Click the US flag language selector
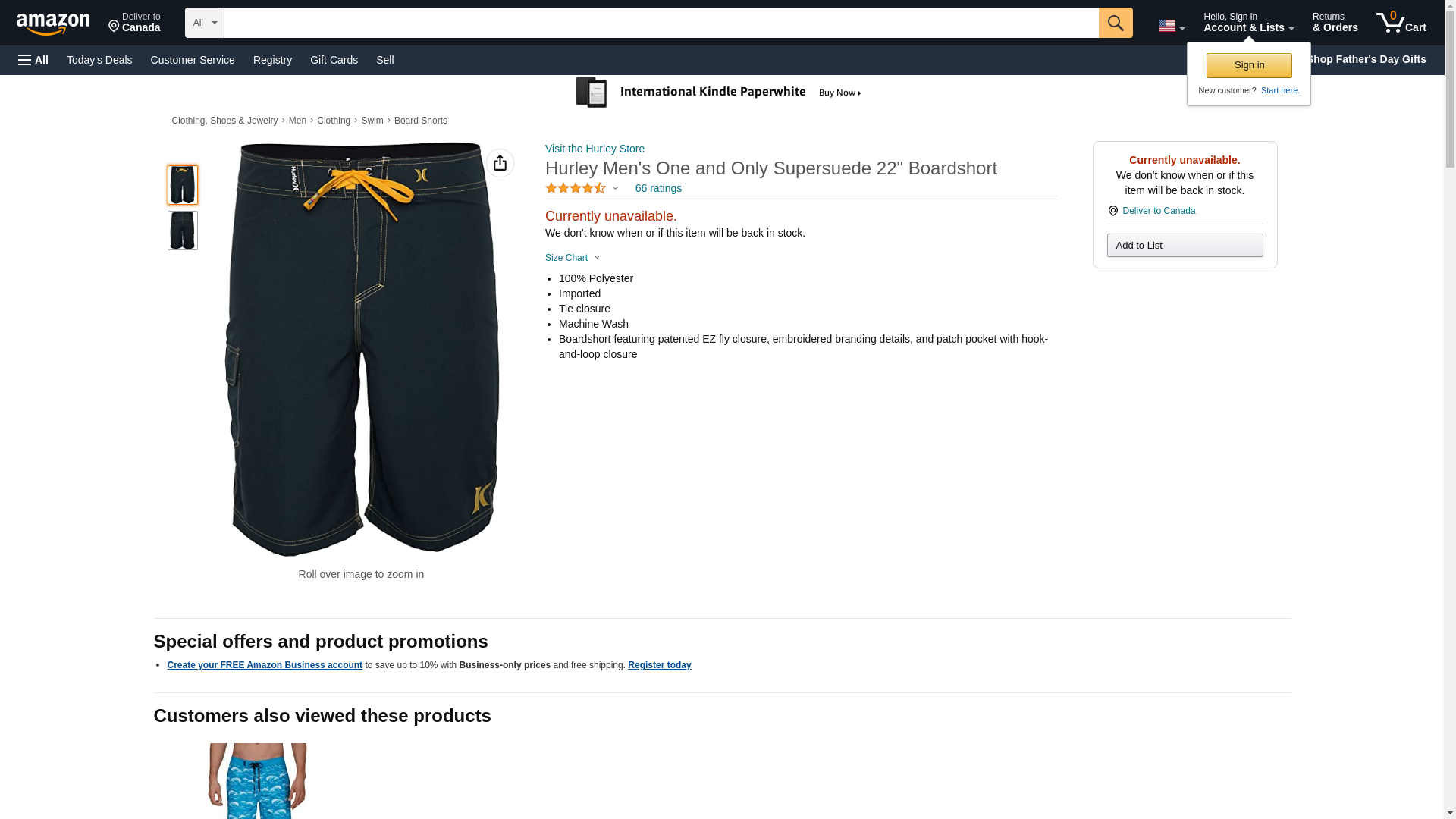1456x819 pixels. point(1171,26)
